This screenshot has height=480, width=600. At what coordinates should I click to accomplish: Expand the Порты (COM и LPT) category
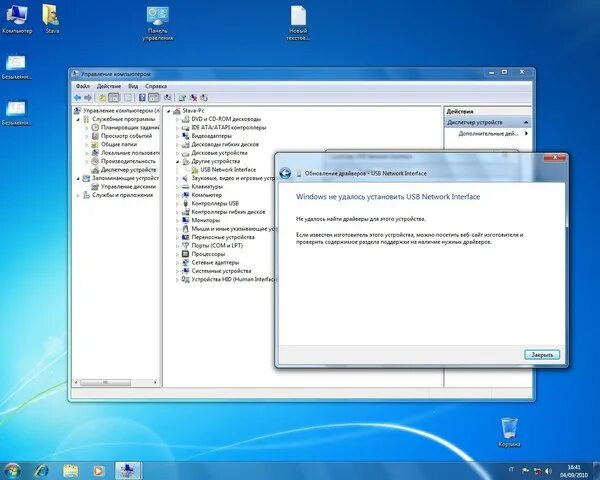pyautogui.click(x=178, y=246)
